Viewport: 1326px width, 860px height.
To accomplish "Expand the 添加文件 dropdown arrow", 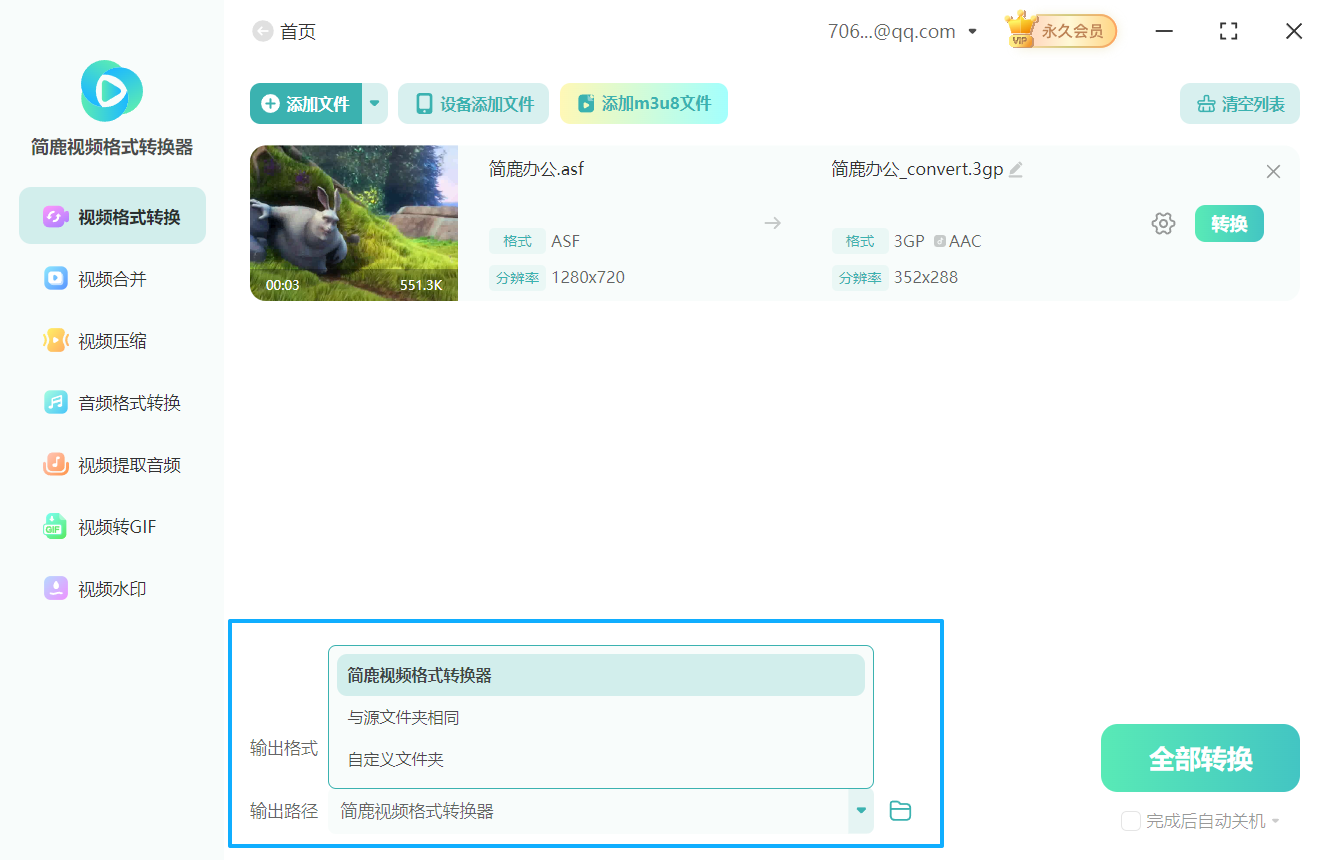I will click(x=374, y=103).
